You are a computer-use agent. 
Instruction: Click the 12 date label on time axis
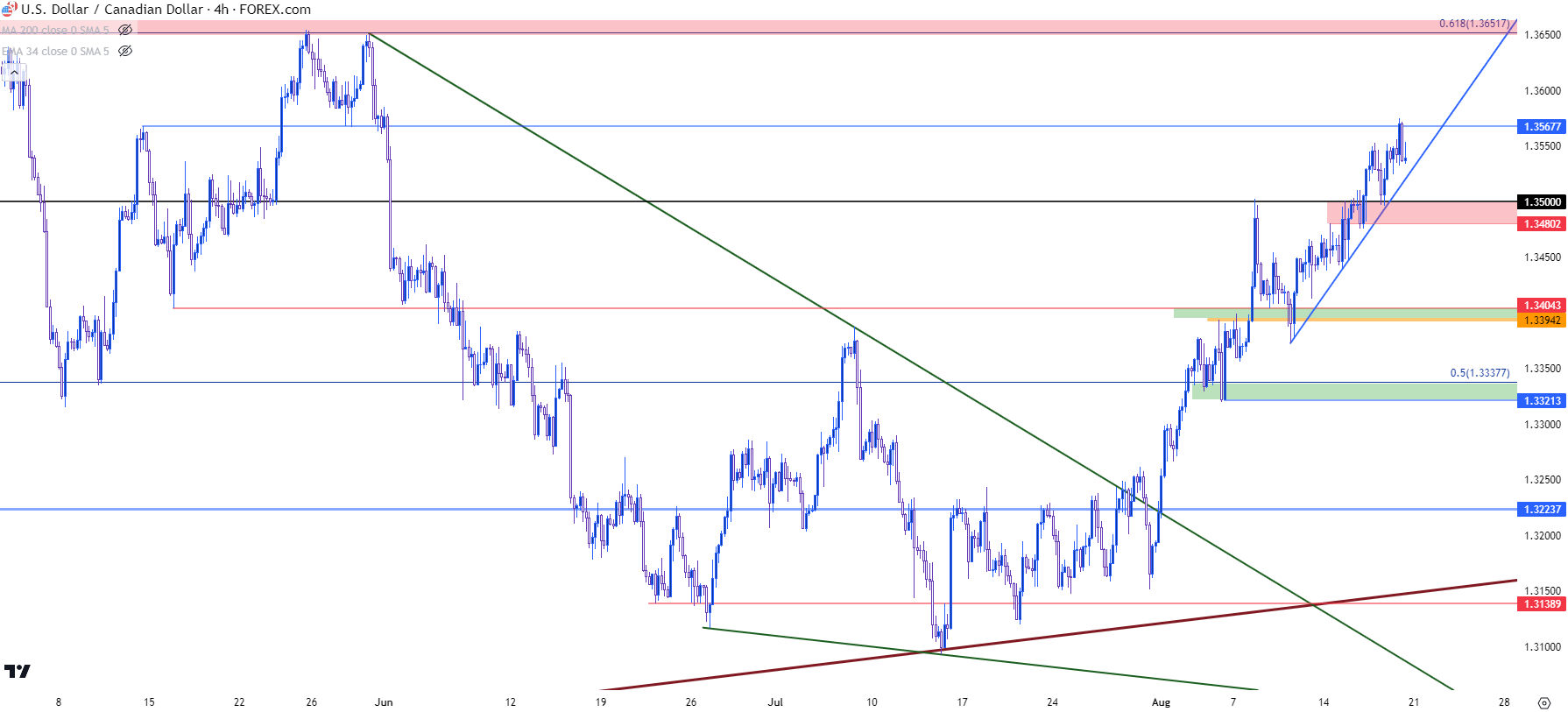tap(511, 702)
